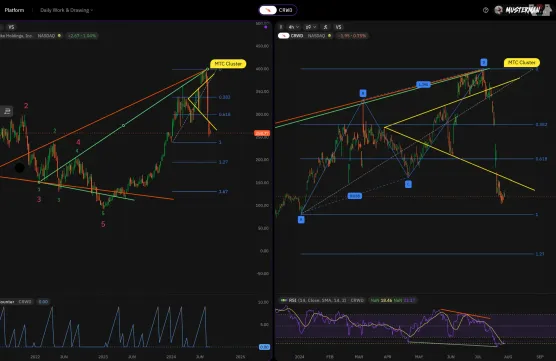The height and width of the screenshot is (361, 556).
Task: Click the indicators fx icon on right chart
Action: [x=326, y=27]
